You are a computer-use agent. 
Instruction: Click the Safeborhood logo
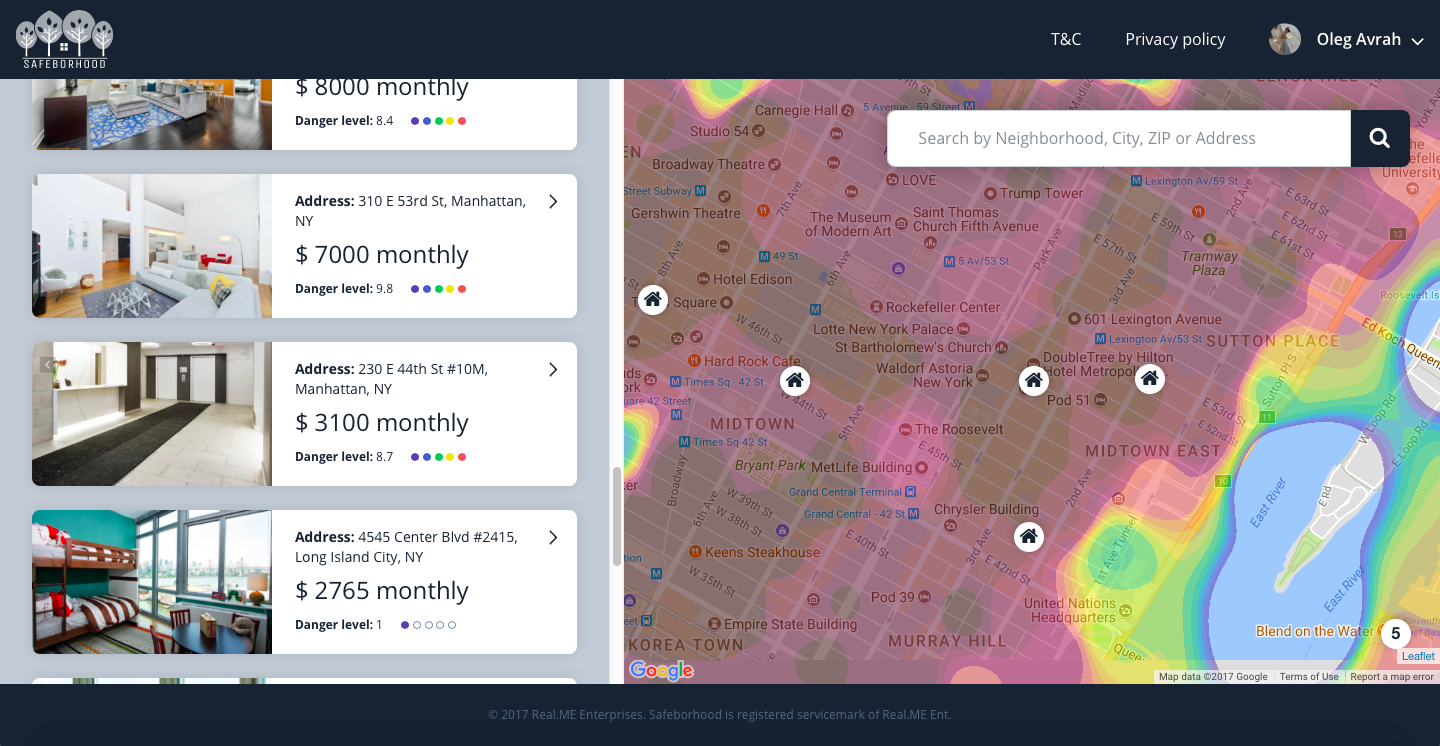(64, 39)
